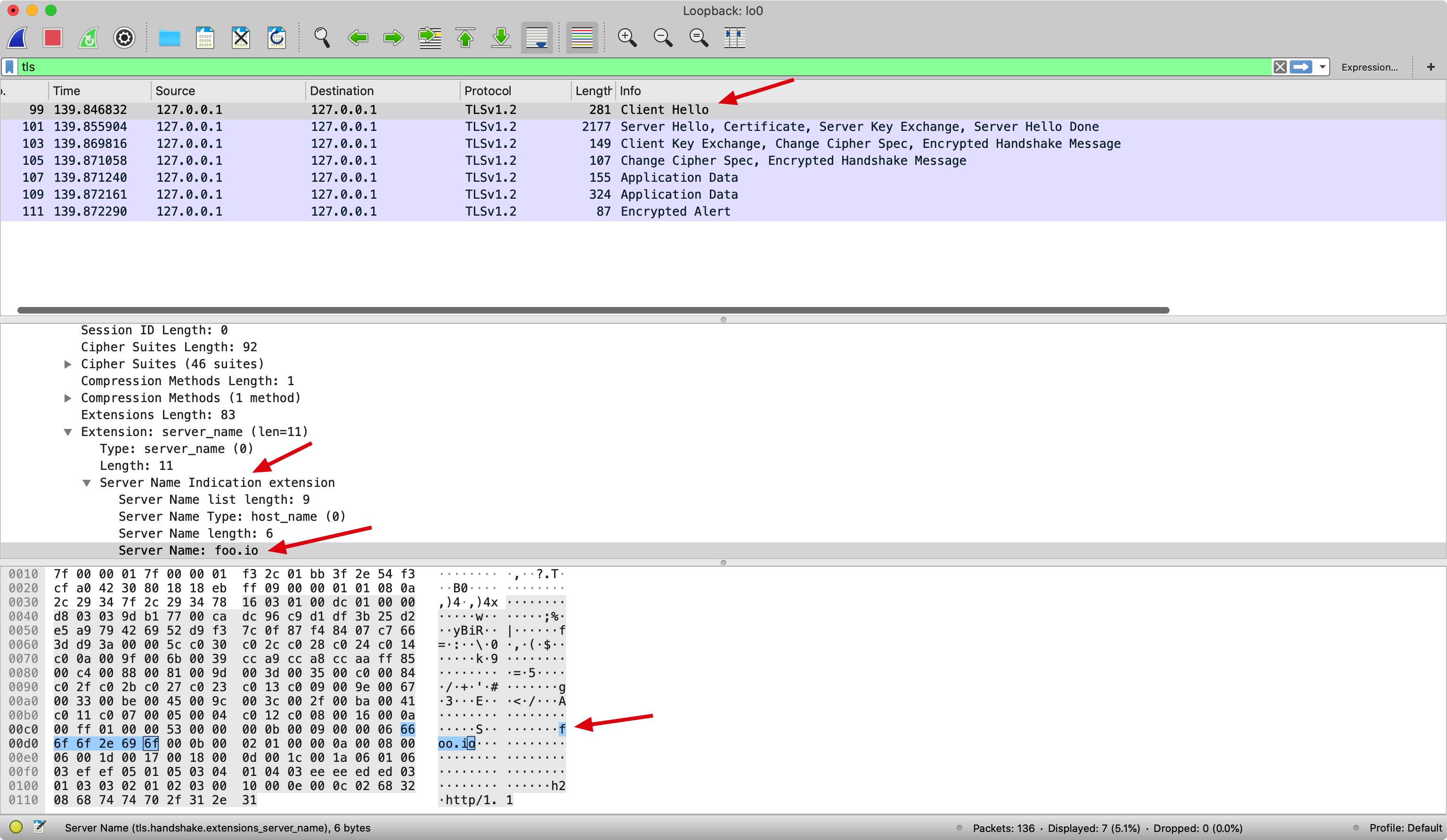Click the Find a packet magnifier icon
The image size is (1447, 840).
click(x=322, y=38)
